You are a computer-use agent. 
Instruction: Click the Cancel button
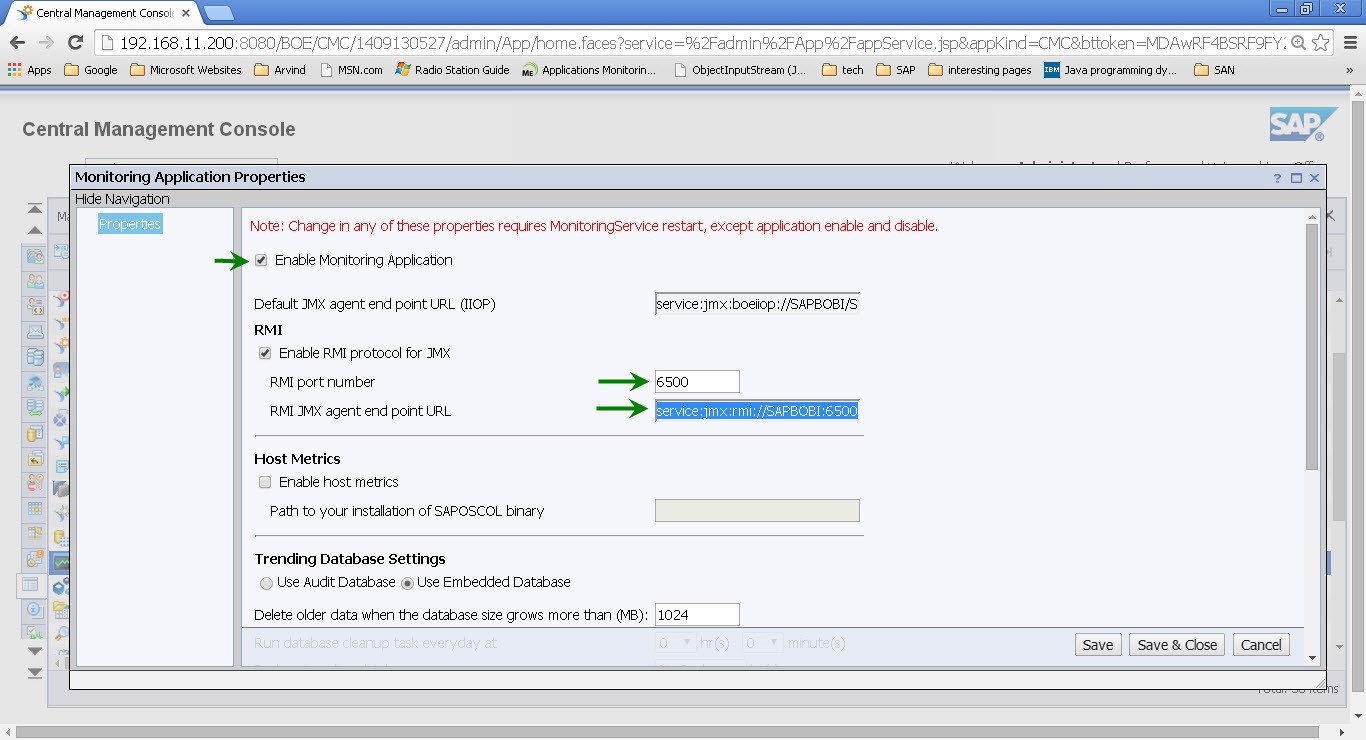pos(1261,645)
